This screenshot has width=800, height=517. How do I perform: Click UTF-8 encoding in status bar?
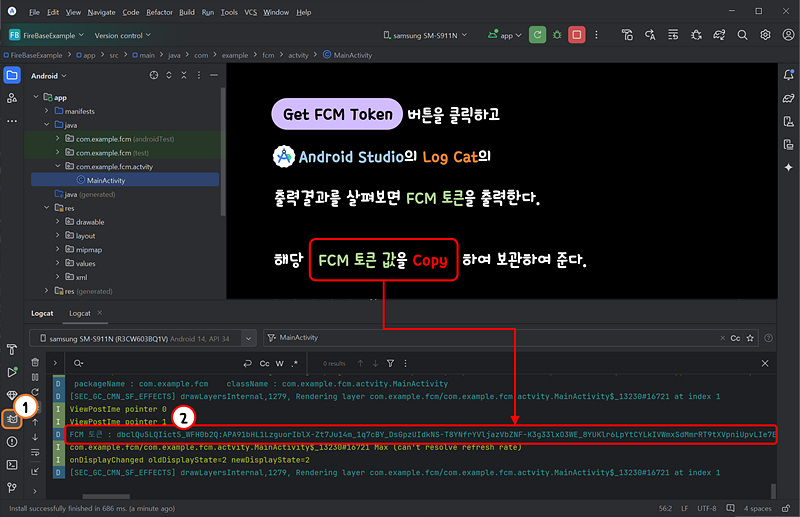point(707,508)
